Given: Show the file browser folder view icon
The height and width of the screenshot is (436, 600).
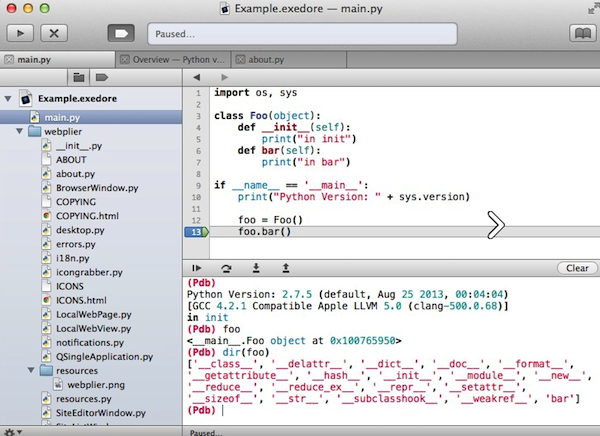Looking at the screenshot, I should point(77,77).
